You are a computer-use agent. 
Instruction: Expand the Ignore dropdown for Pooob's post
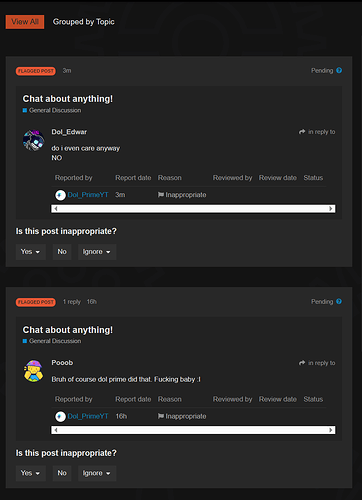click(x=97, y=473)
